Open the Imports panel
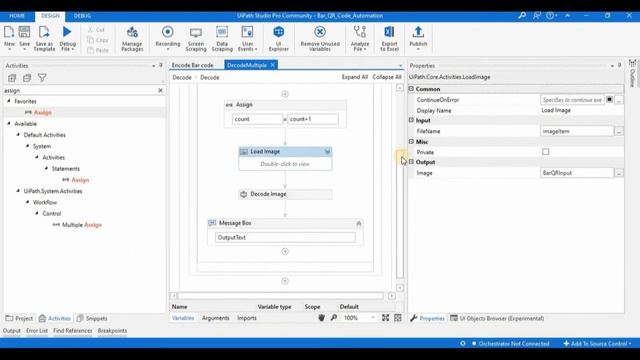Viewport: 640px width, 360px height. point(247,318)
